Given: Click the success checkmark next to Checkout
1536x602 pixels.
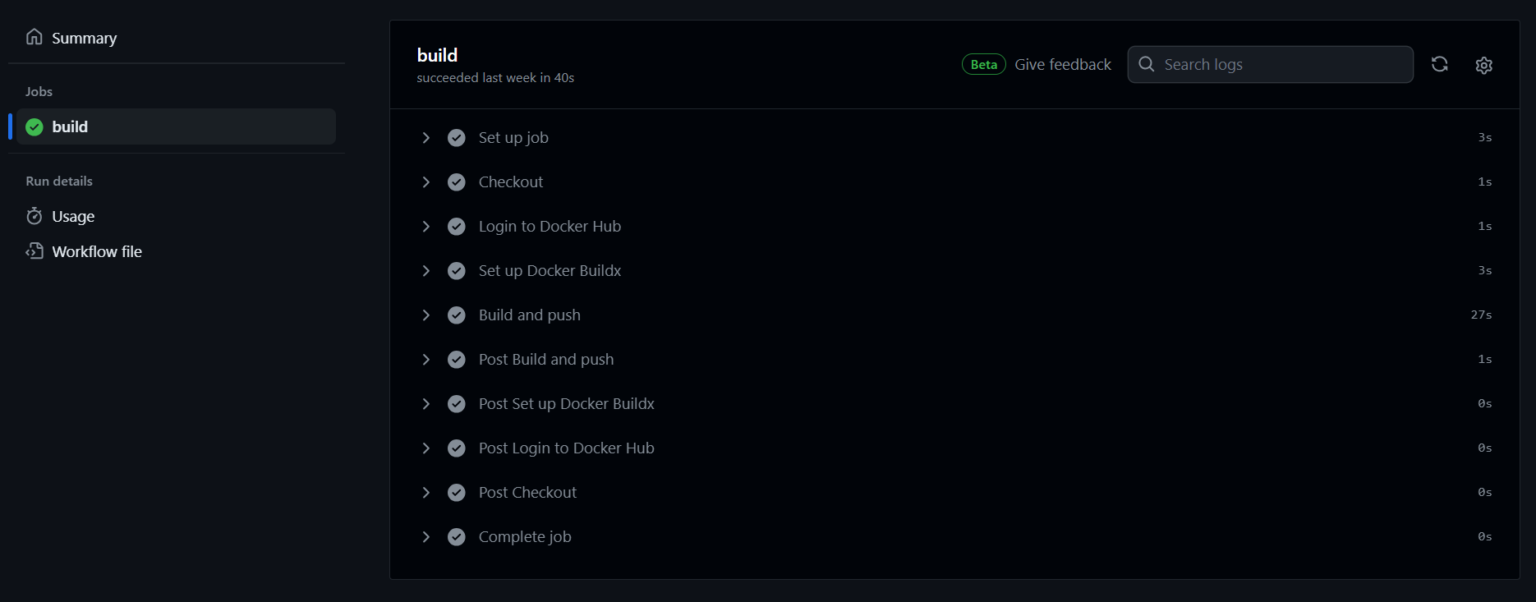Looking at the screenshot, I should pos(456,182).
